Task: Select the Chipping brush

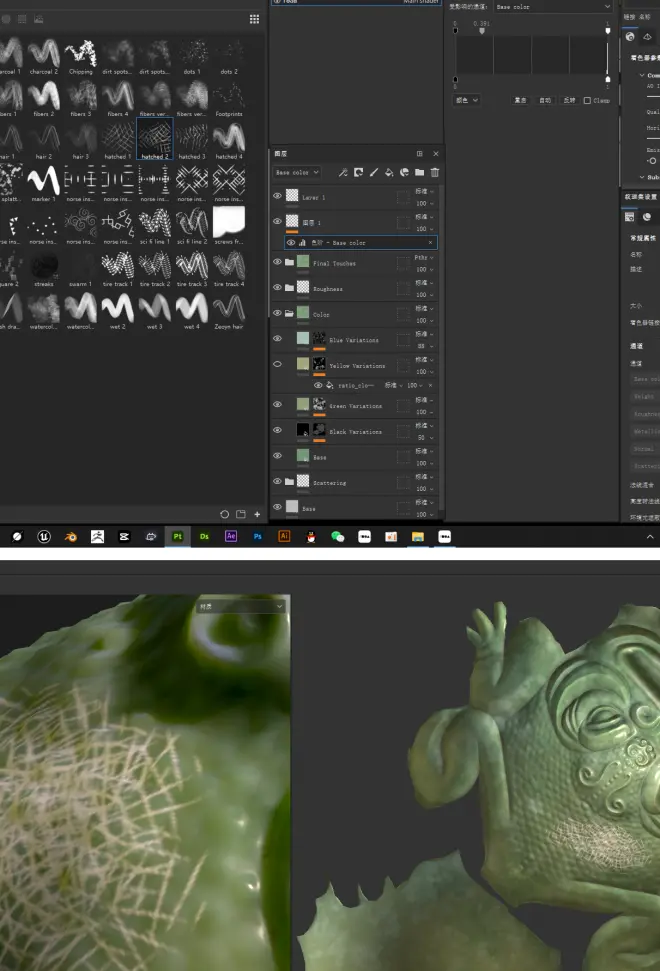Action: coord(81,56)
